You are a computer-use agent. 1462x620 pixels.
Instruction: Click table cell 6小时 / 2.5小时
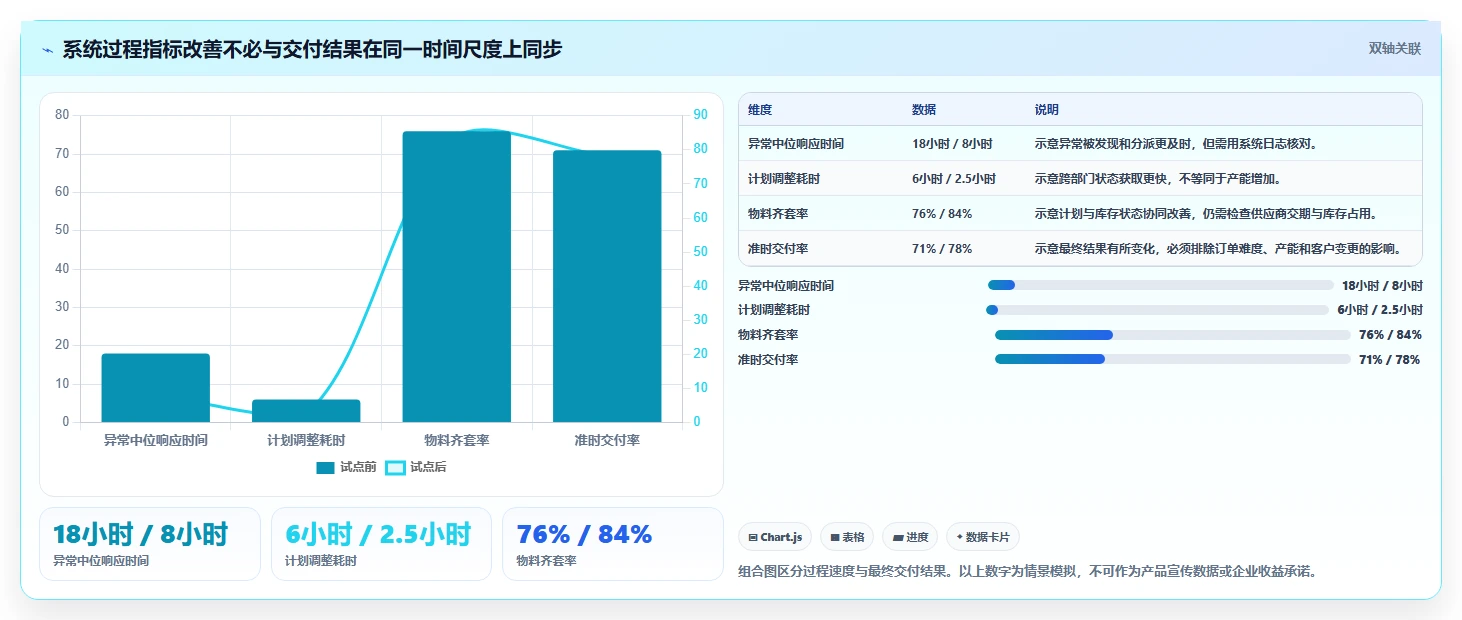tap(954, 179)
